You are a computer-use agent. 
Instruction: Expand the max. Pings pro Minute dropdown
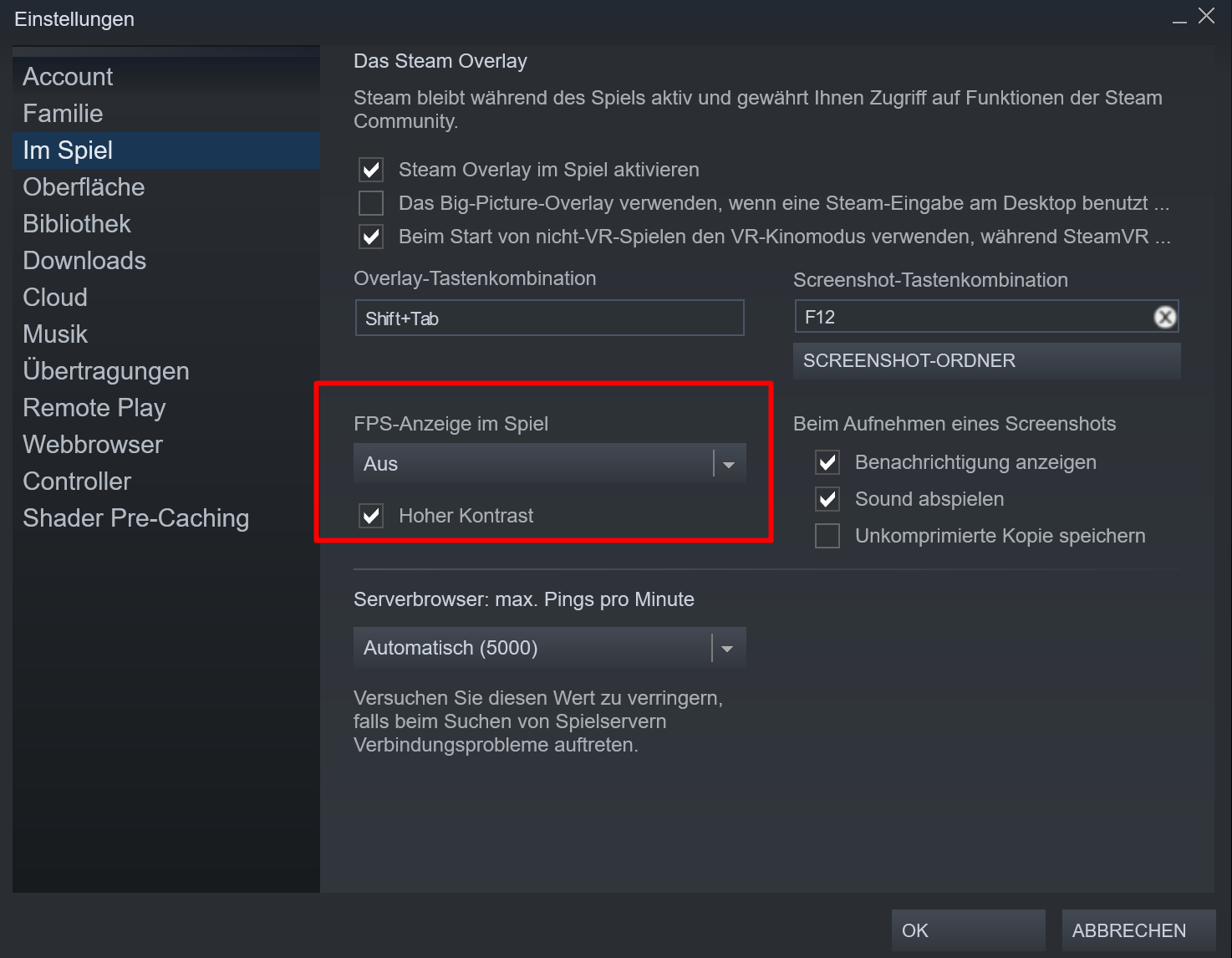pos(549,649)
